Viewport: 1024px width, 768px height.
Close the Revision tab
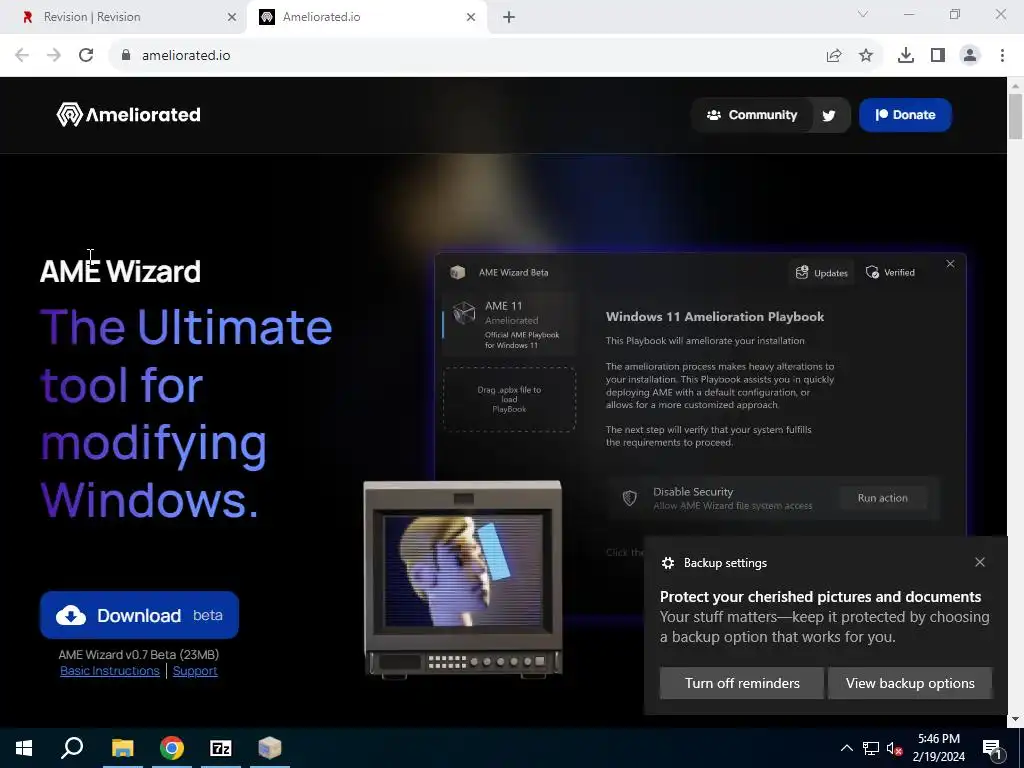pos(232,17)
